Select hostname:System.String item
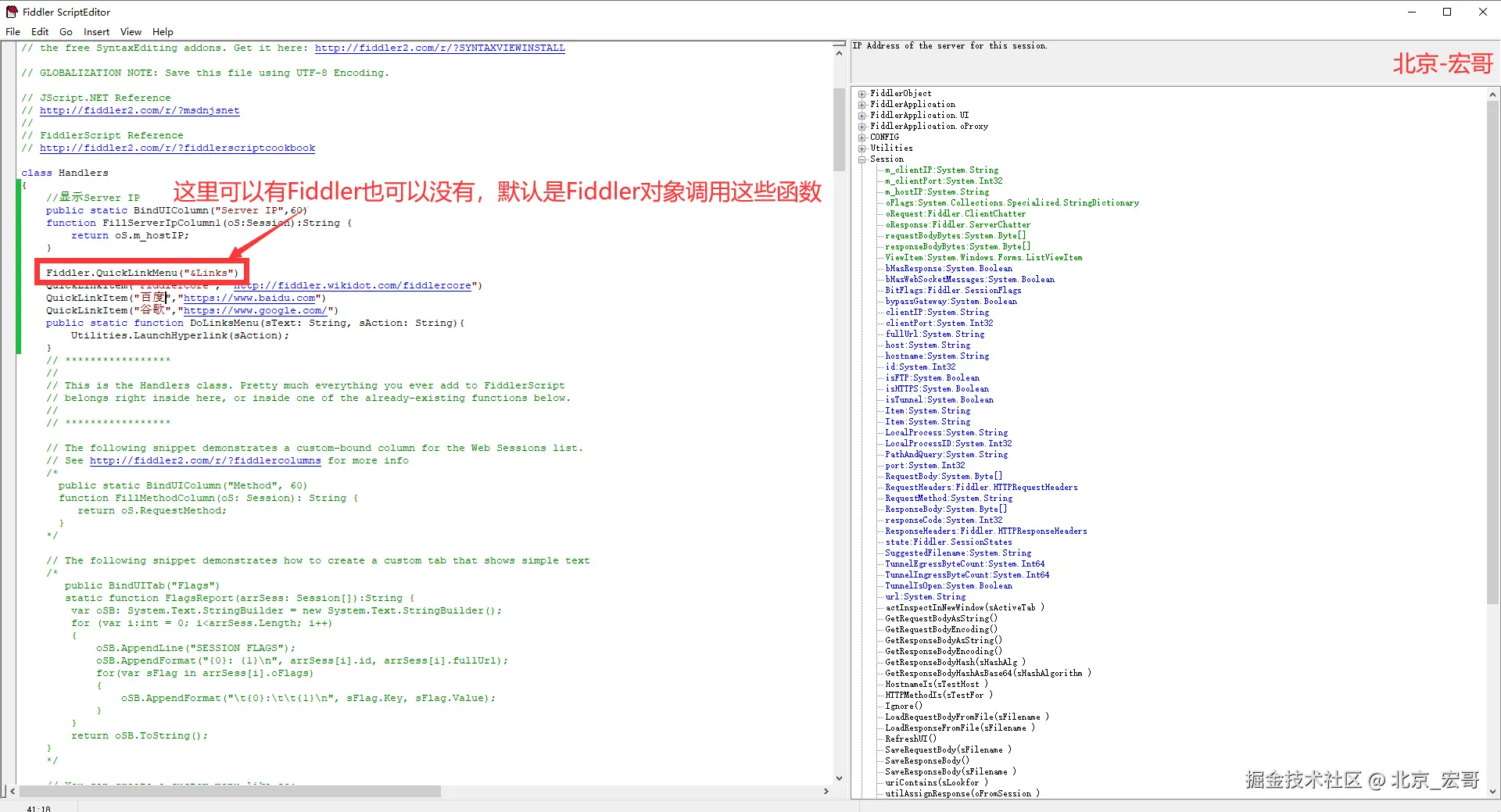The image size is (1501, 812). (937, 356)
